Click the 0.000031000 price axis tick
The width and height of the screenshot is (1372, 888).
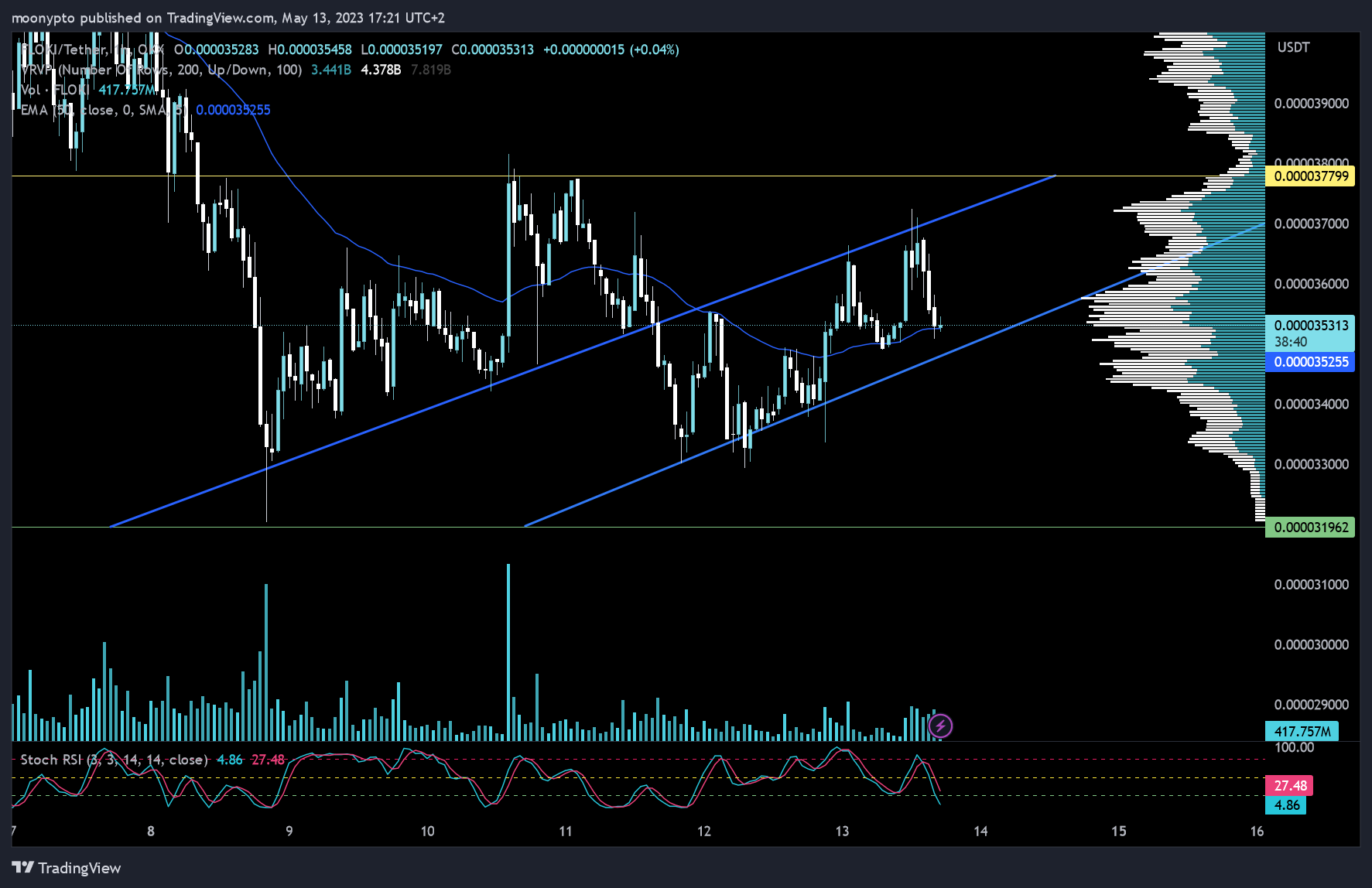pyautogui.click(x=1311, y=585)
